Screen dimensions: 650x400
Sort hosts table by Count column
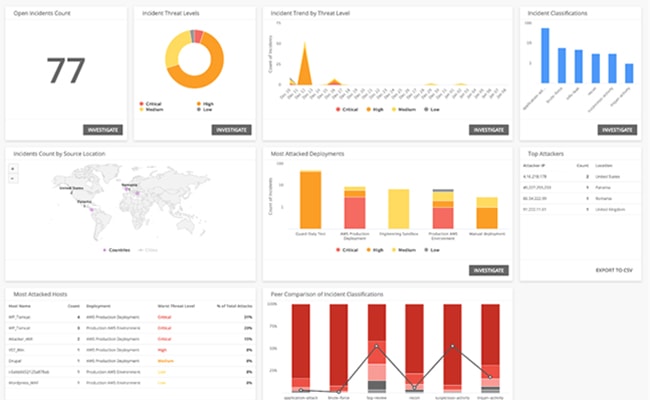point(73,306)
